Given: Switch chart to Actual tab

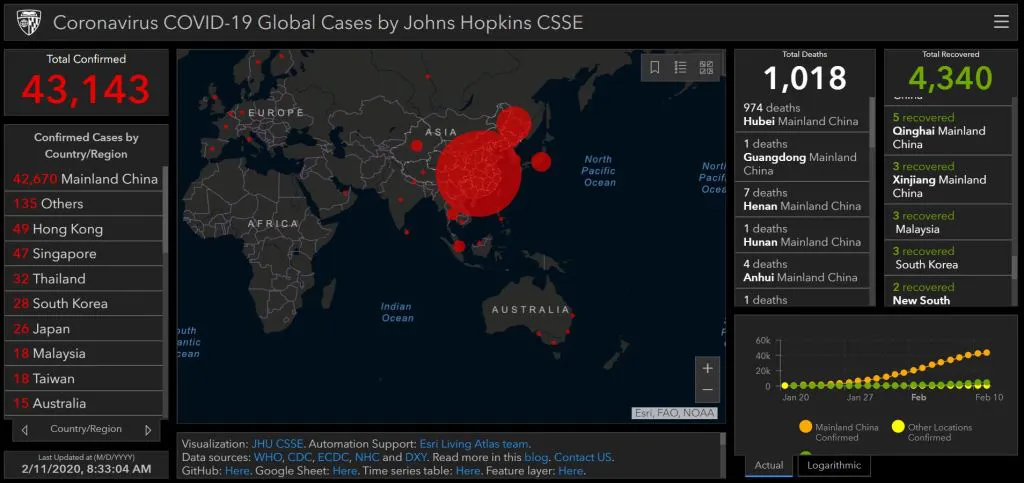Looking at the screenshot, I should coord(769,465).
